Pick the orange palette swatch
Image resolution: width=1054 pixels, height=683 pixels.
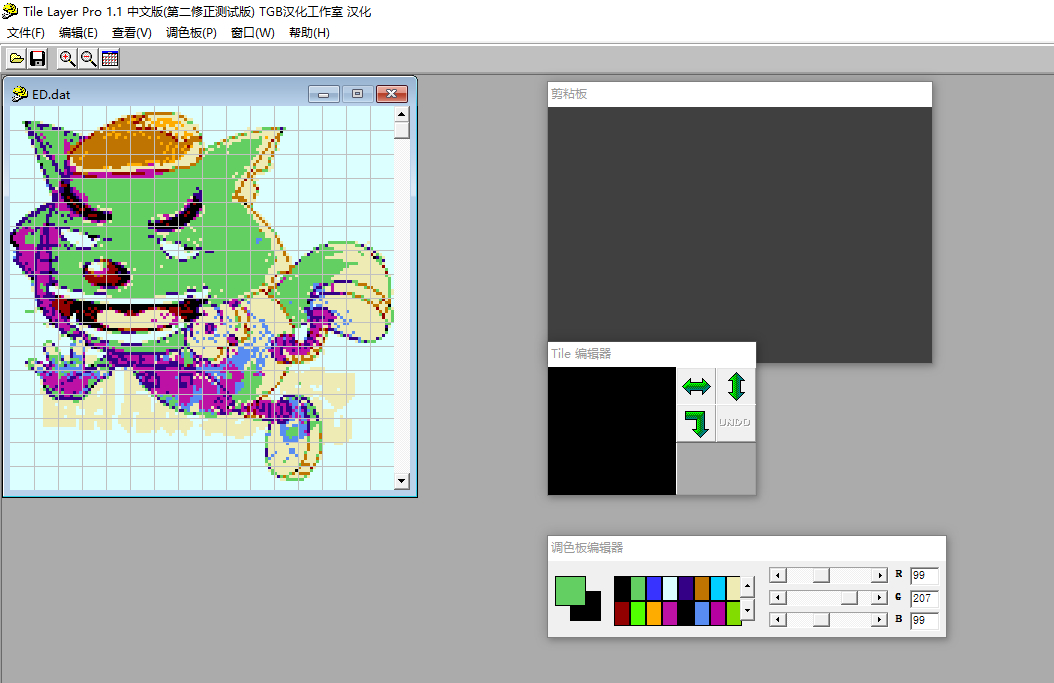coord(654,613)
